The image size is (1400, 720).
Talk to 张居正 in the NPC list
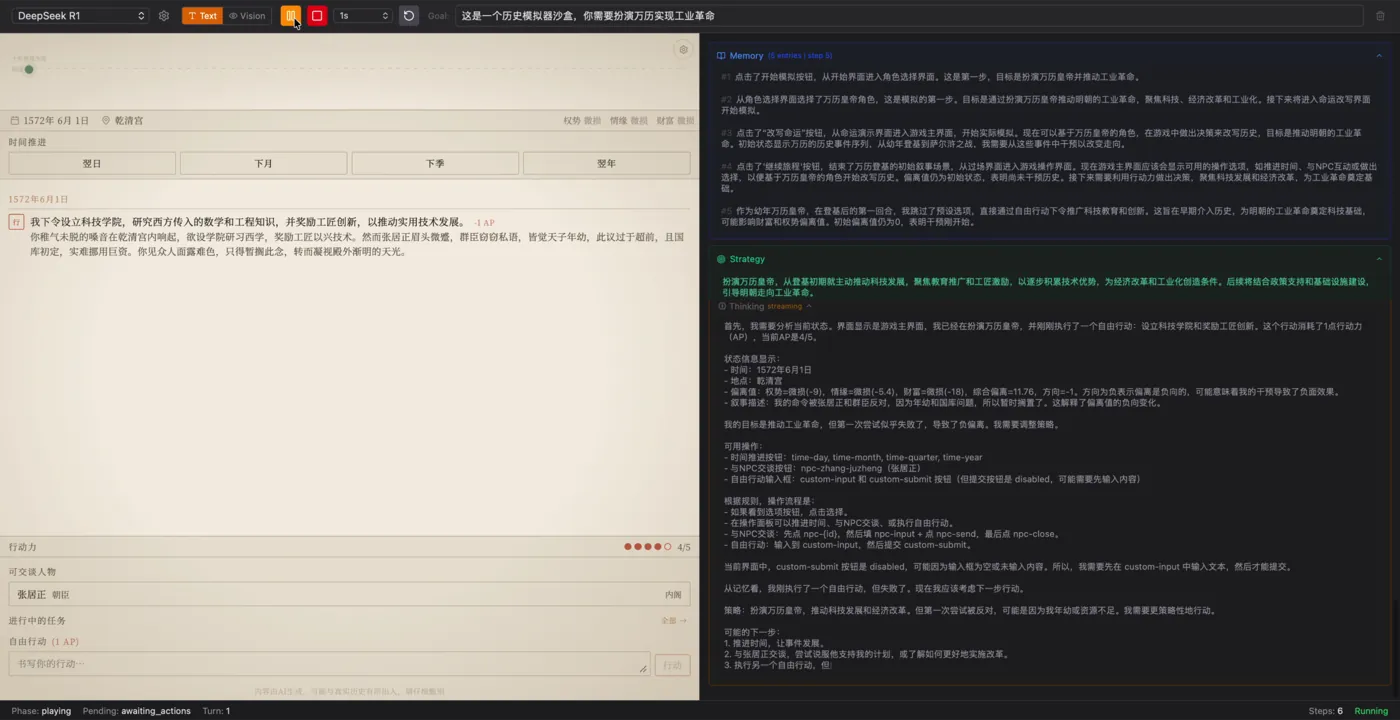pyautogui.click(x=349, y=594)
